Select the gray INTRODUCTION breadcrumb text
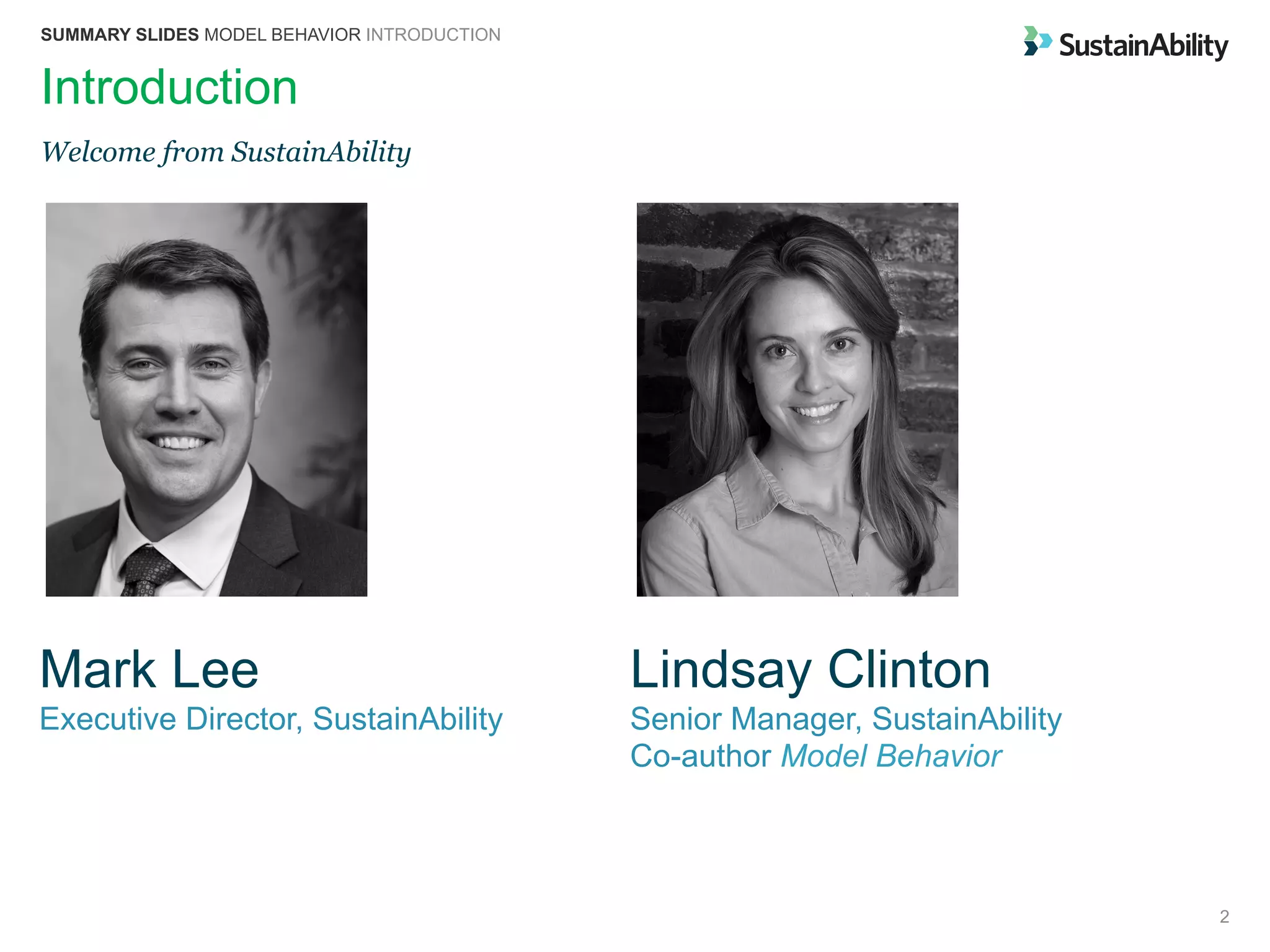Image resolution: width=1270 pixels, height=952 pixels. (433, 35)
